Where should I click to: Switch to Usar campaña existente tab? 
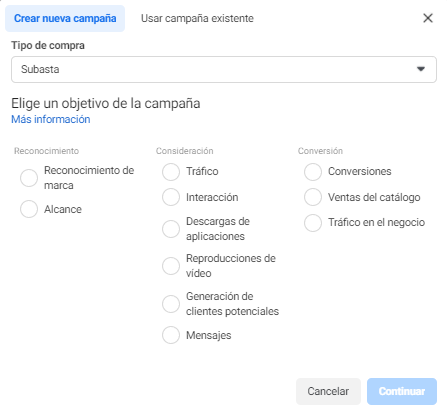pos(197,18)
